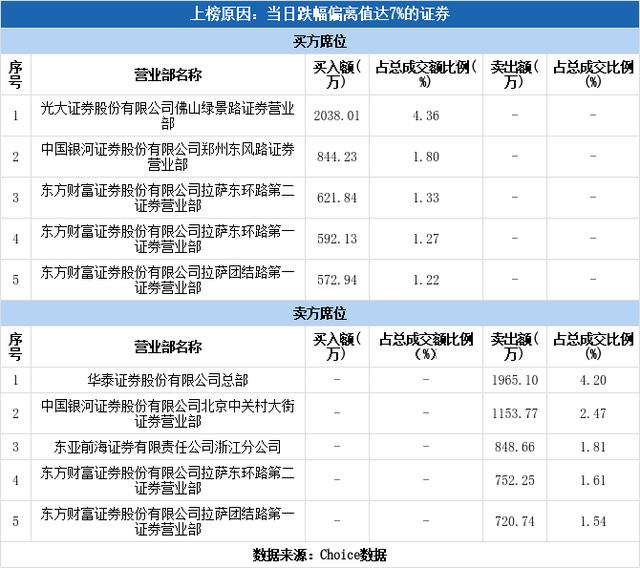Select sell amount 752.25
This screenshot has width=640, height=568.
coord(515,480)
